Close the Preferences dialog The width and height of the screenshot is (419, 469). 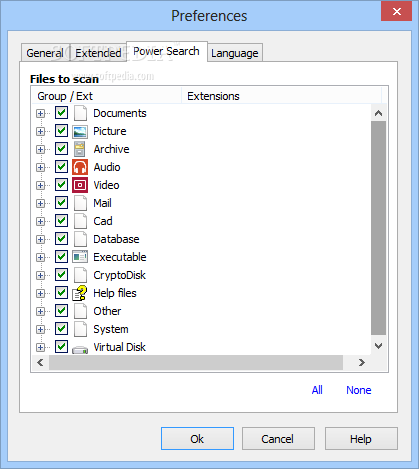(x=397, y=12)
